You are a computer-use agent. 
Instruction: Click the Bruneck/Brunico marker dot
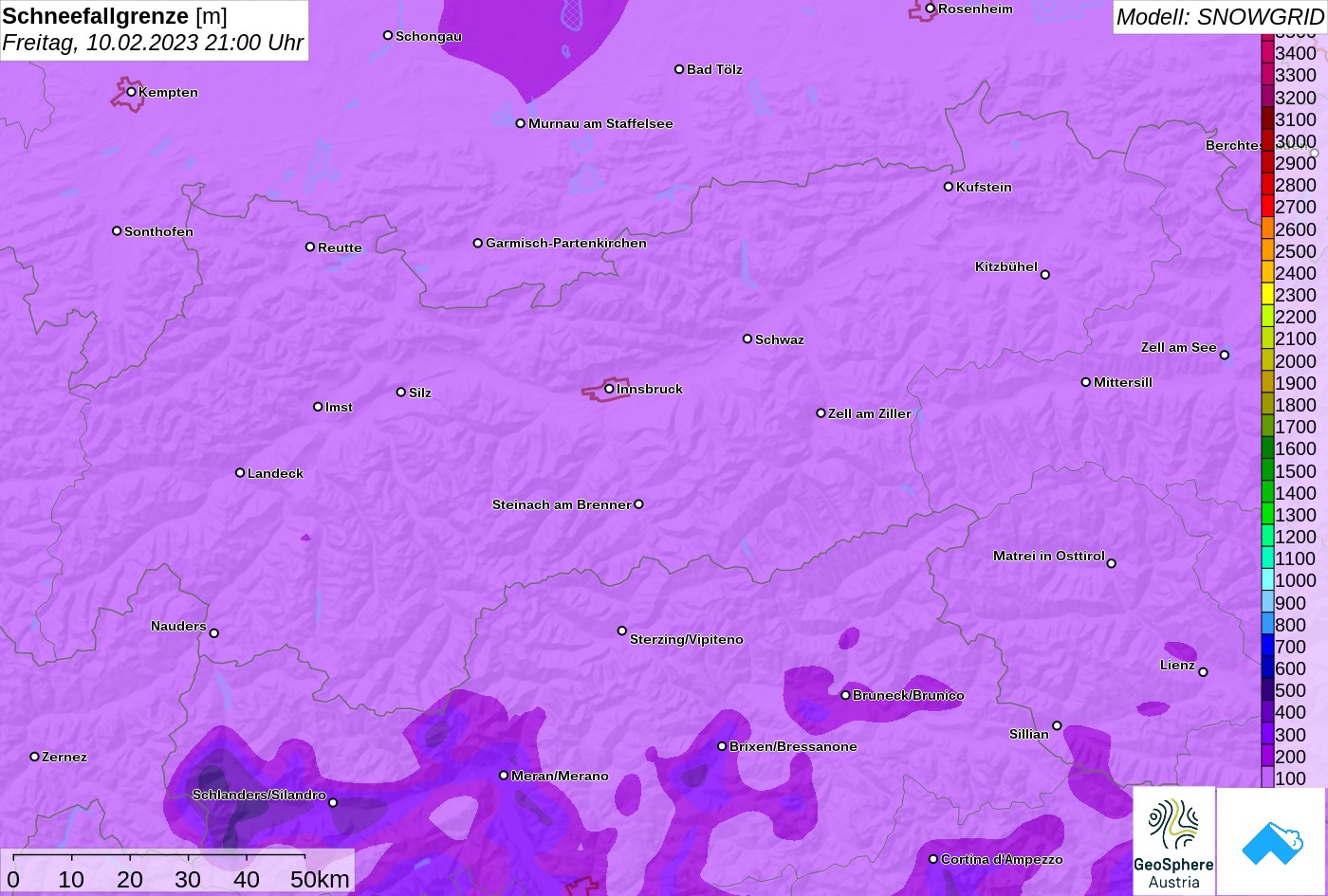[845, 695]
